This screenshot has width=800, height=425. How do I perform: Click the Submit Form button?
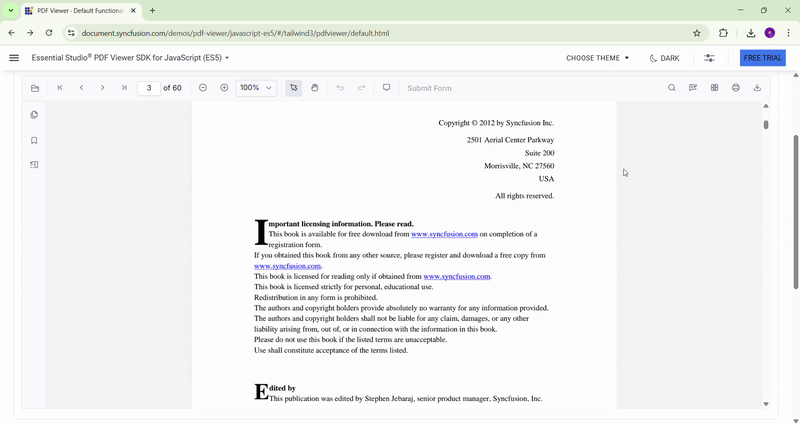[429, 88]
